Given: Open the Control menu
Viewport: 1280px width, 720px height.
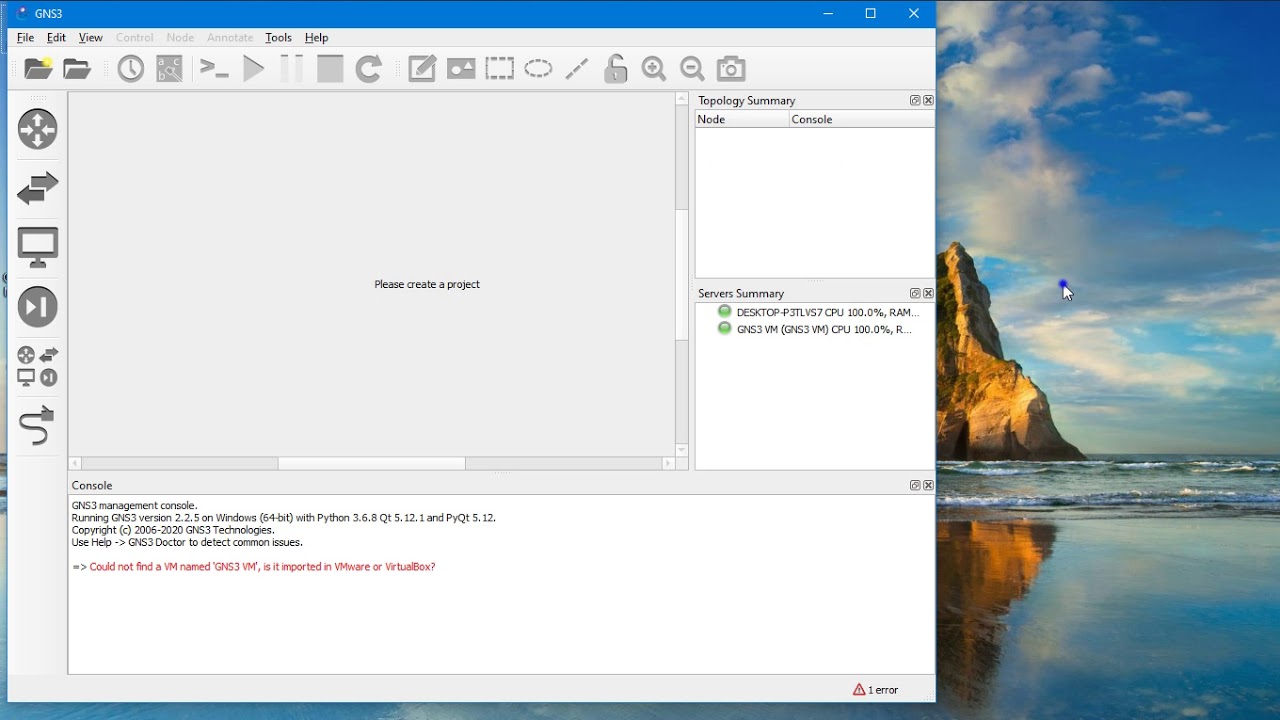Looking at the screenshot, I should click(x=134, y=37).
